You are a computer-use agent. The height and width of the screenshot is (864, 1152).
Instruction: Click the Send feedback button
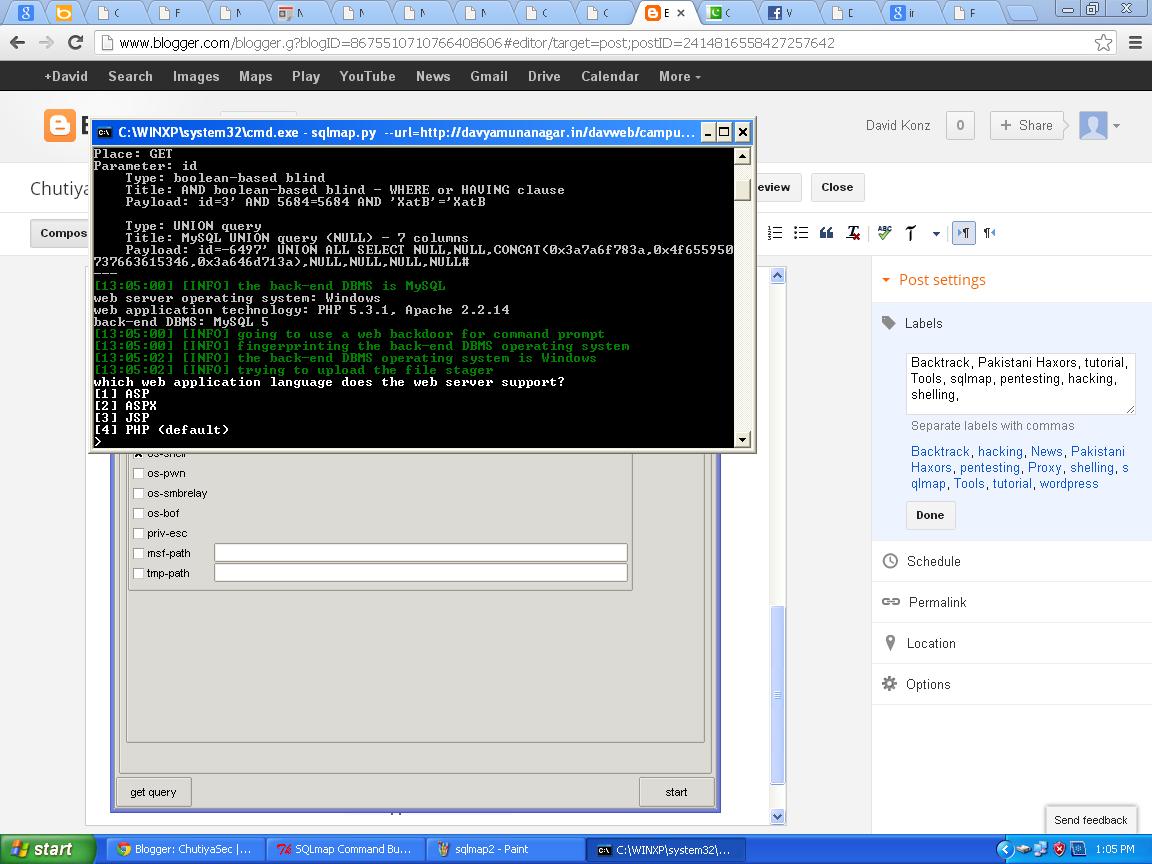coord(1090,820)
